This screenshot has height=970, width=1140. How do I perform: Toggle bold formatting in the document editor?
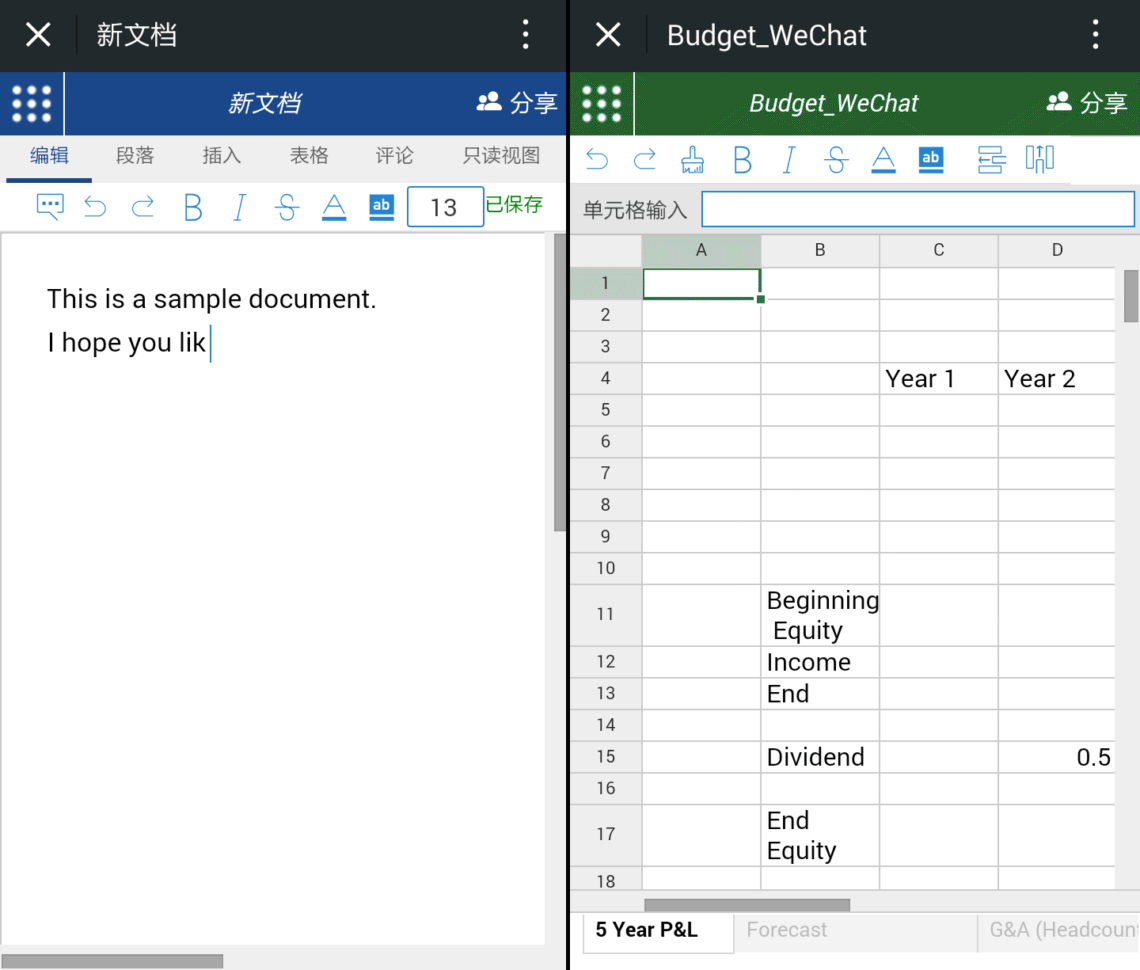click(x=192, y=207)
